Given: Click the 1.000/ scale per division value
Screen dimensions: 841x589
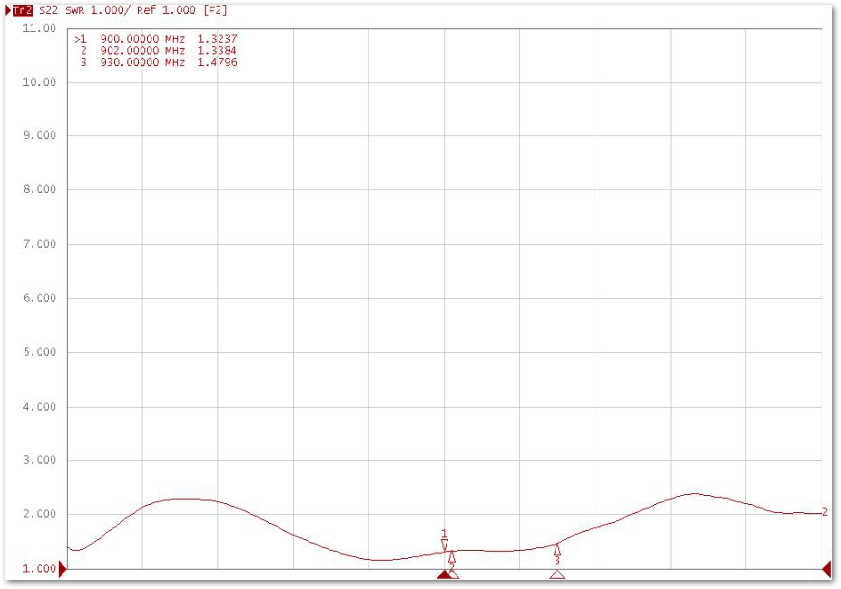Looking at the screenshot, I should [108, 10].
